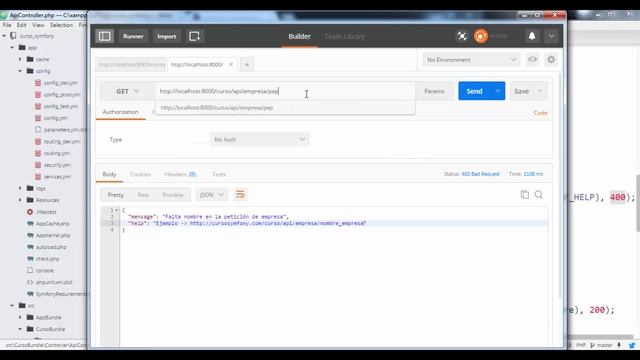
Task: Add a new request tab with plus
Action: 247,64
